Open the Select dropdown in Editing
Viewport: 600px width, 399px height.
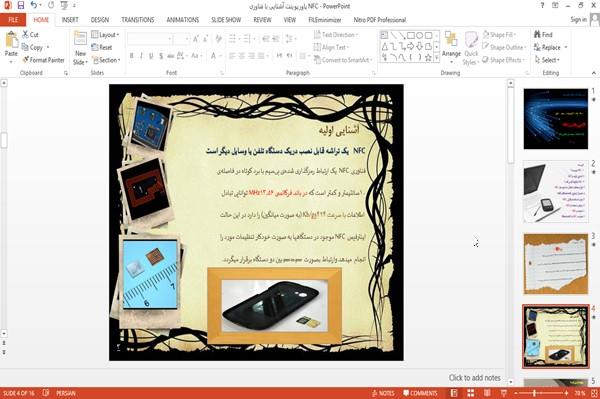pyautogui.click(x=547, y=60)
